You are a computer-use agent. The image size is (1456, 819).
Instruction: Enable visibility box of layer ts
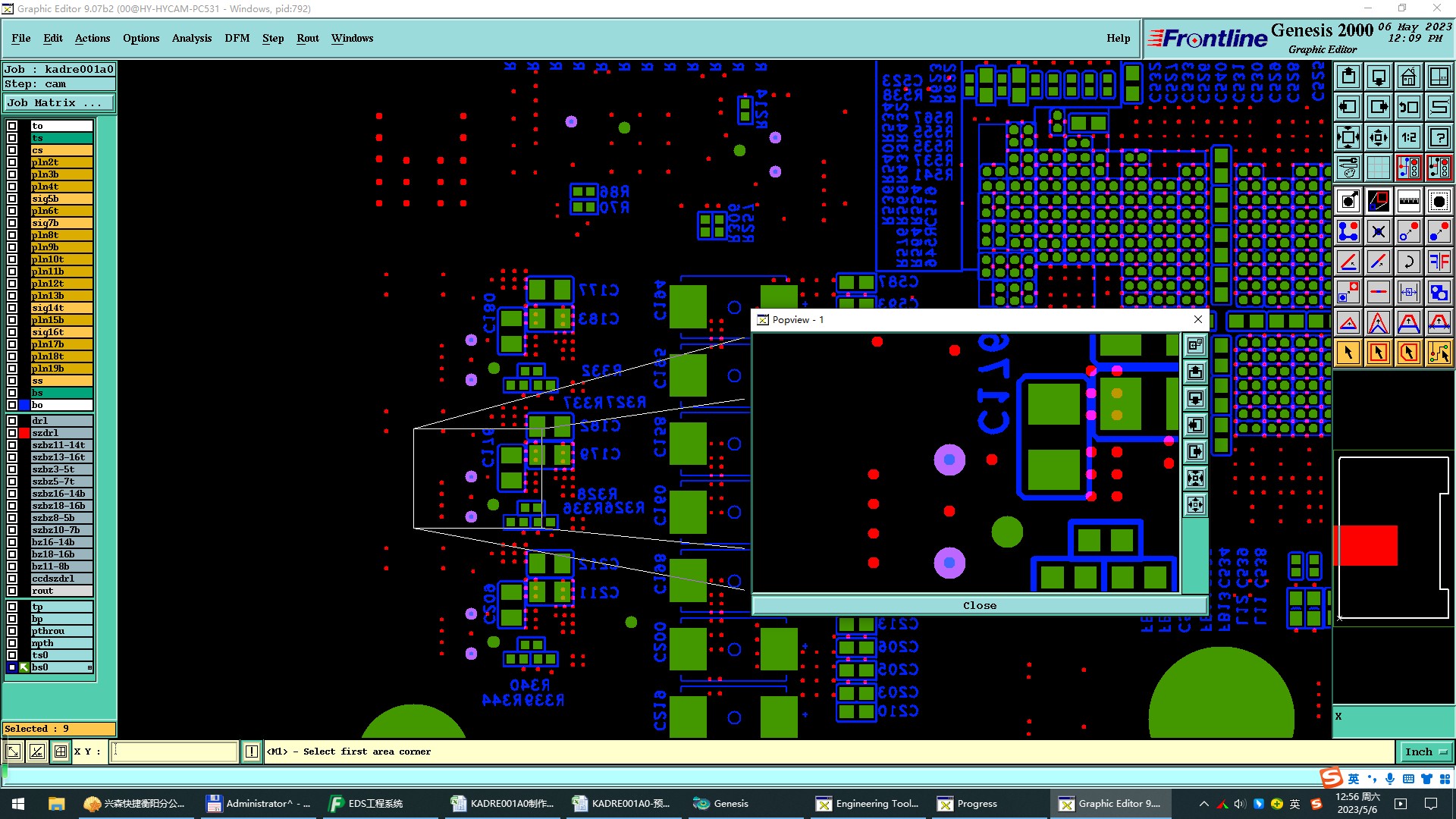point(12,138)
